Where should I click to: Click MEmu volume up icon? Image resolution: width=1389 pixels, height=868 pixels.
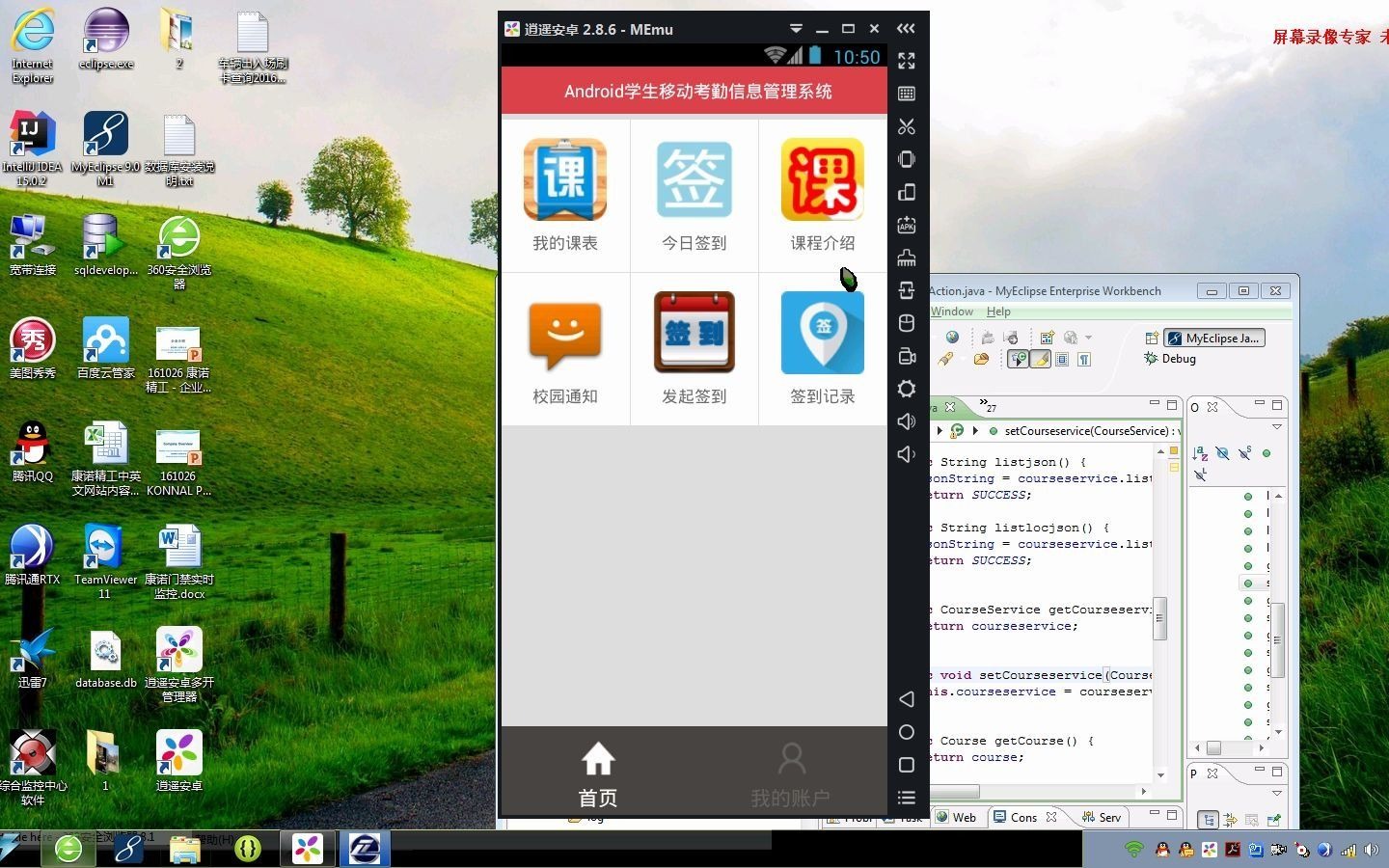907,421
